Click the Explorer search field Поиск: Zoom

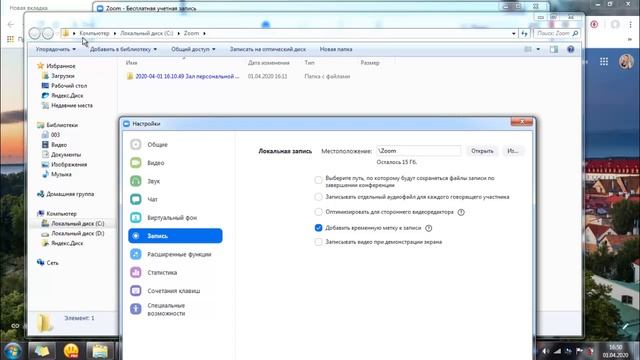point(557,33)
